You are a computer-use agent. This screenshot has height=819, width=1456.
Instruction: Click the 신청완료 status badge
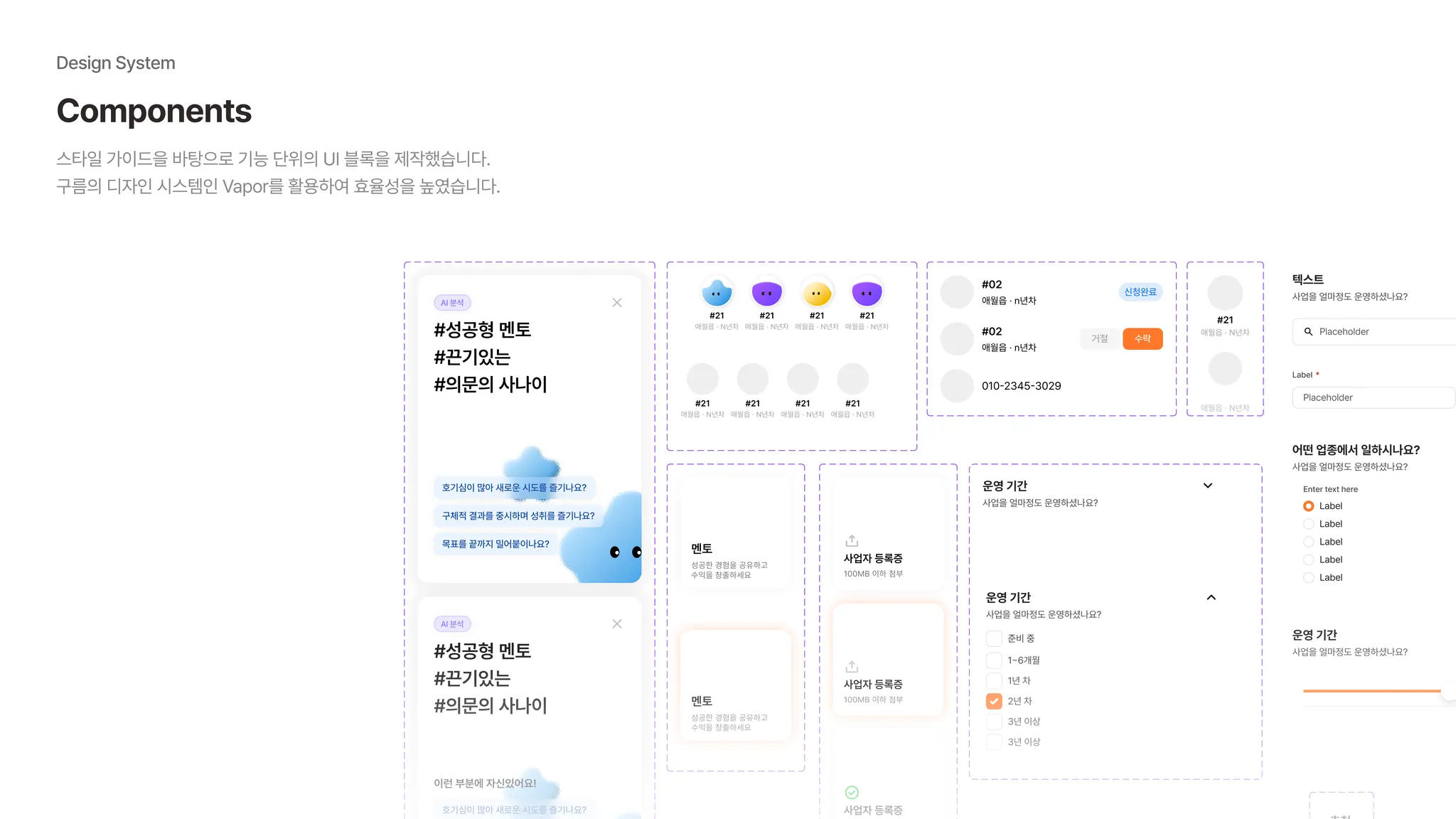[x=1140, y=292]
